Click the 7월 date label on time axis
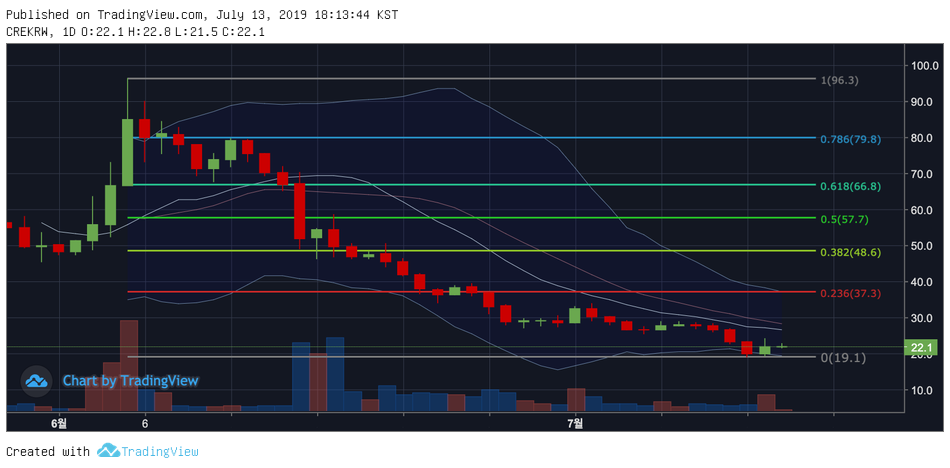The width and height of the screenshot is (950, 468). pyautogui.click(x=576, y=424)
